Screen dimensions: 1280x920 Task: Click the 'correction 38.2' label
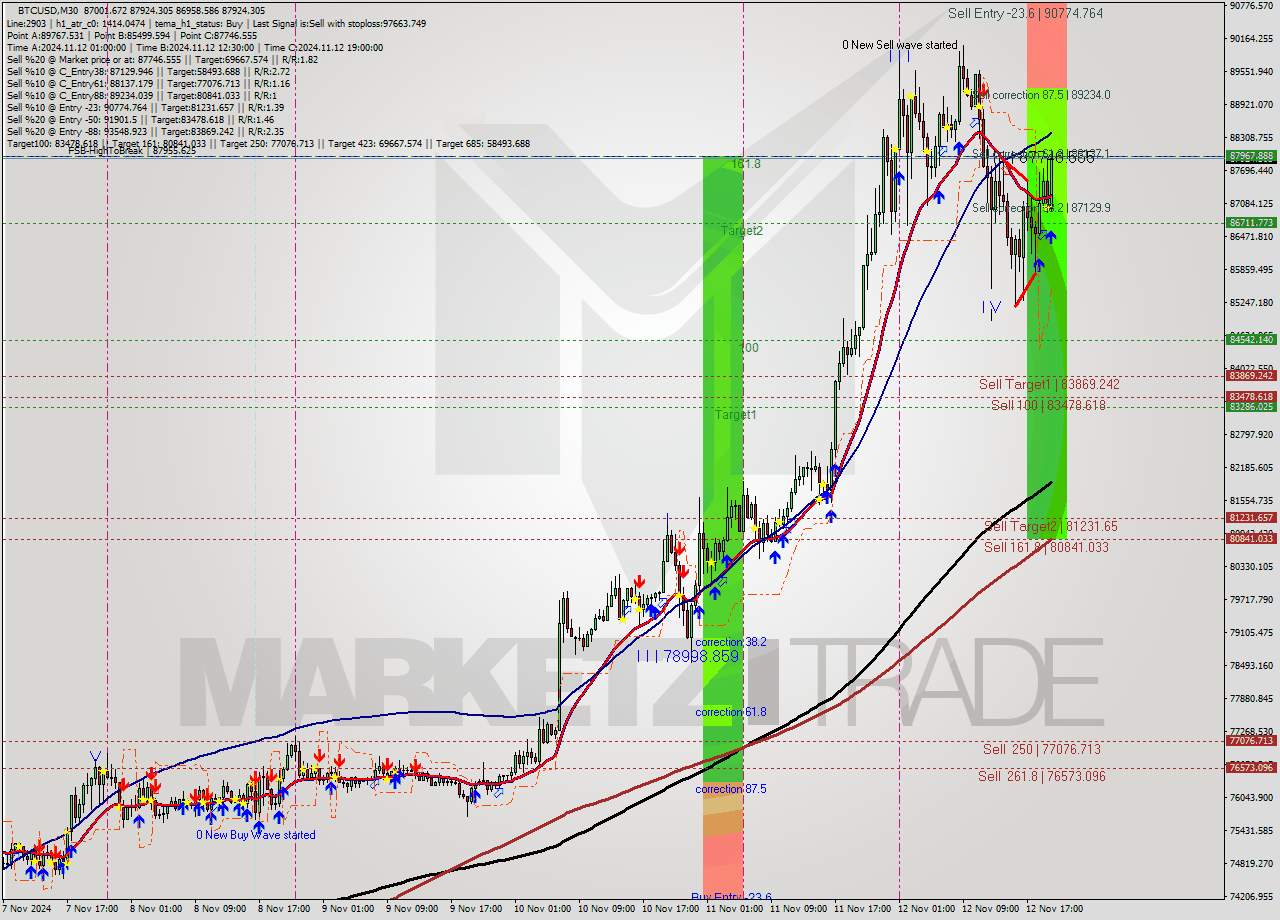731,642
